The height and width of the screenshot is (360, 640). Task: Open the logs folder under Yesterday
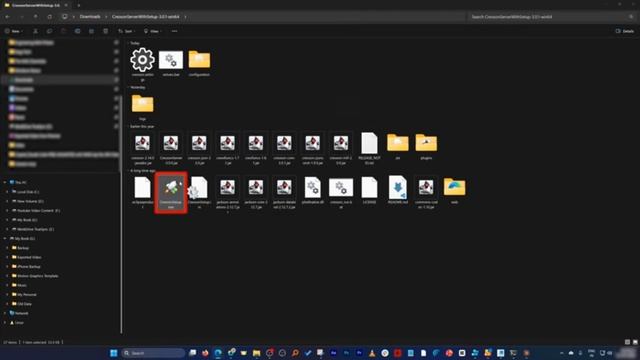142,107
